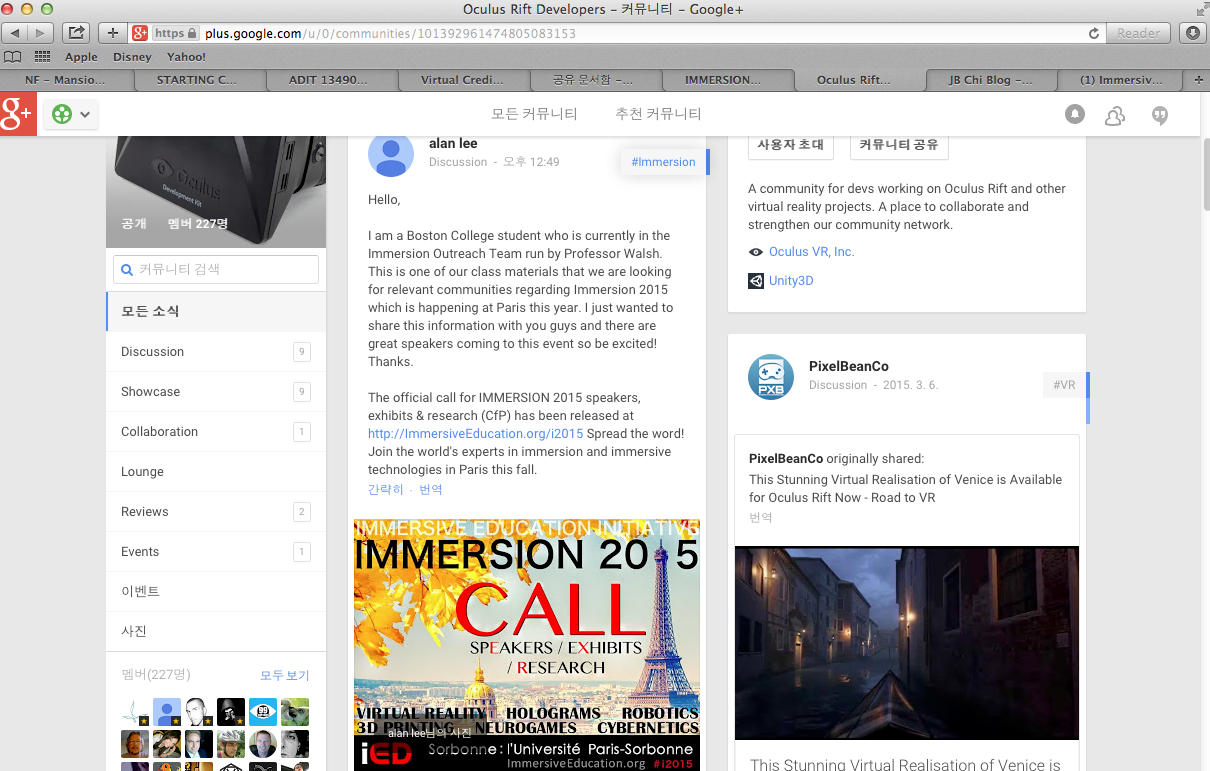Select the 사진 sidebar item
Viewport: 1210px width, 771px height.
[x=216, y=631]
